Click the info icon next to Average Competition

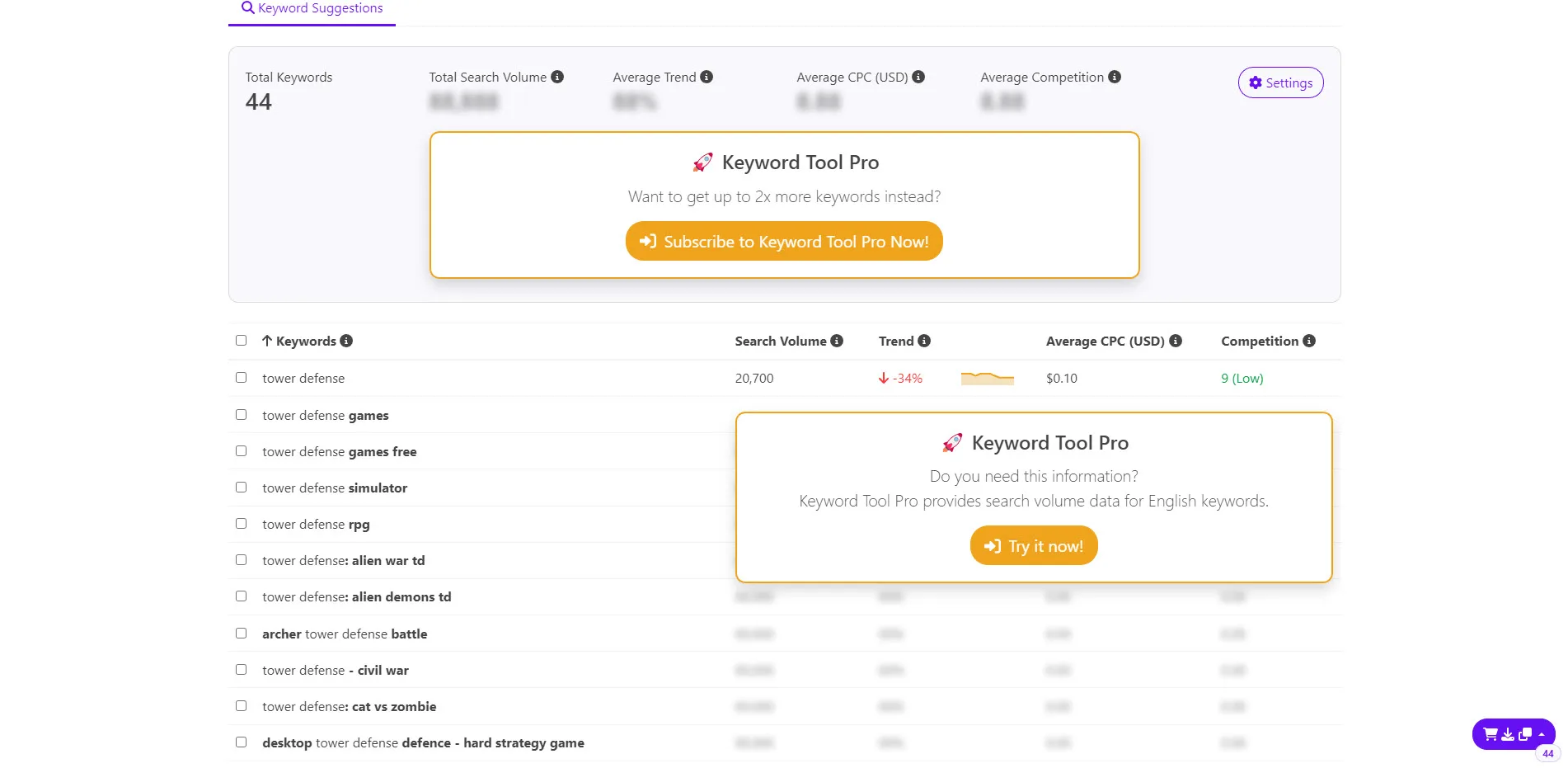(x=1115, y=77)
